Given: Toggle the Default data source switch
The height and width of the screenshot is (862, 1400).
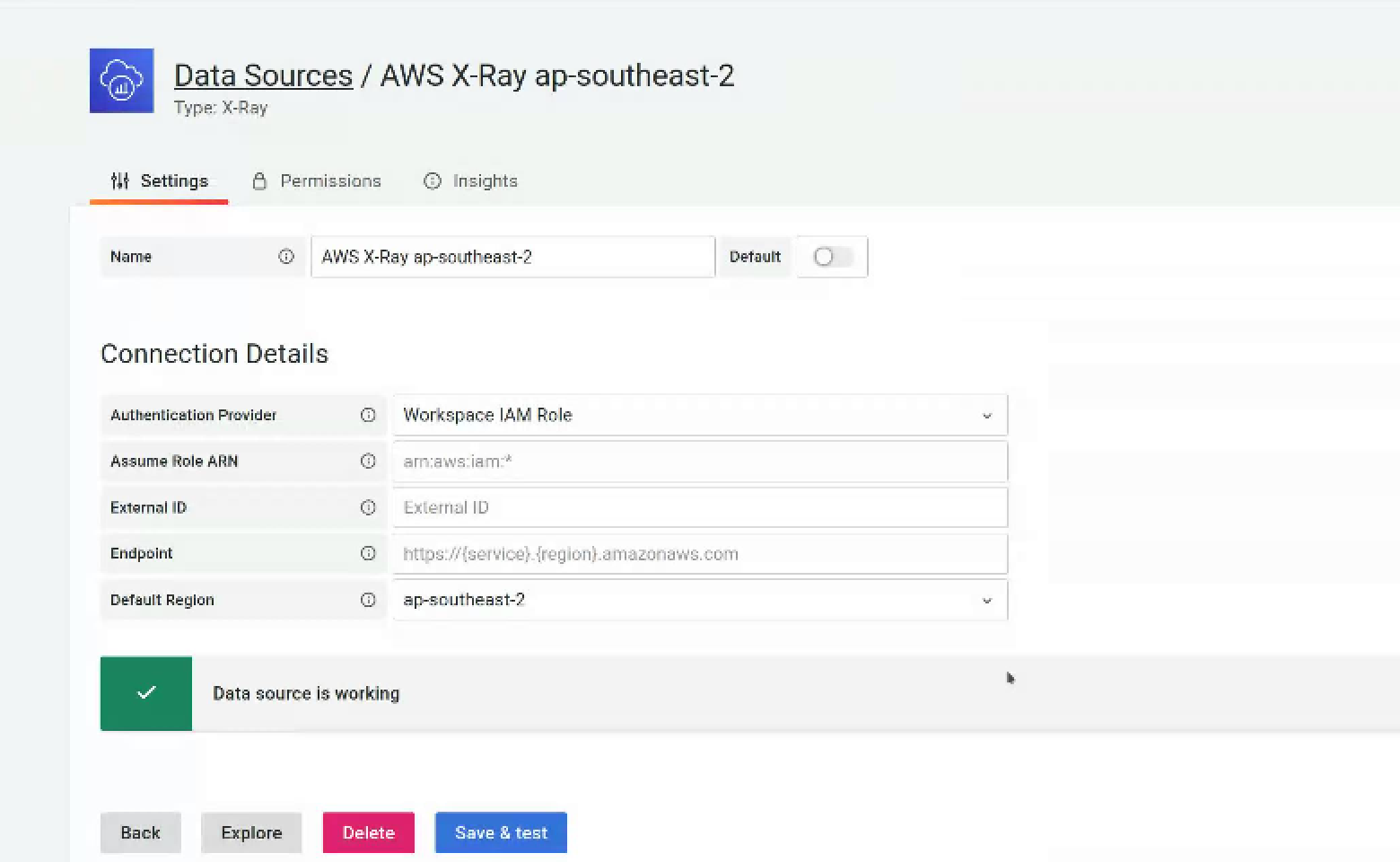Looking at the screenshot, I should coord(831,257).
